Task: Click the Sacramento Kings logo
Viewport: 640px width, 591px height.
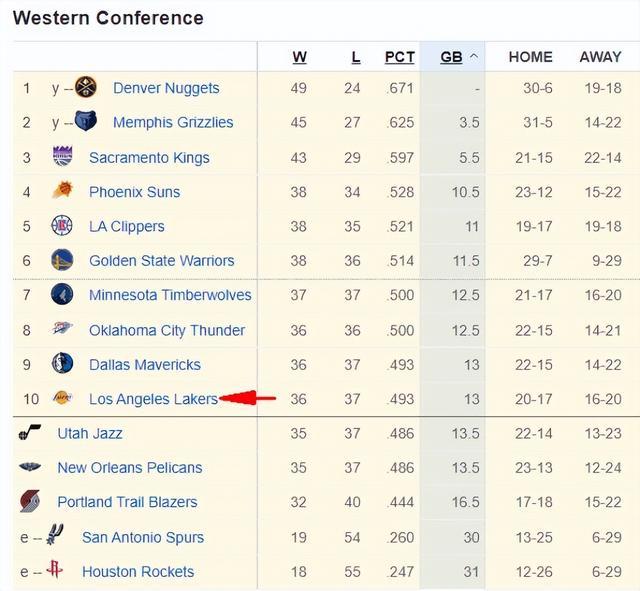Action: tap(62, 156)
